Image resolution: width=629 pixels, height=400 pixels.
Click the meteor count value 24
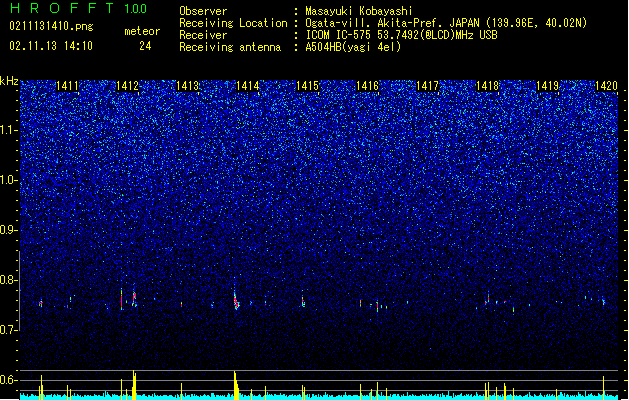(x=145, y=46)
